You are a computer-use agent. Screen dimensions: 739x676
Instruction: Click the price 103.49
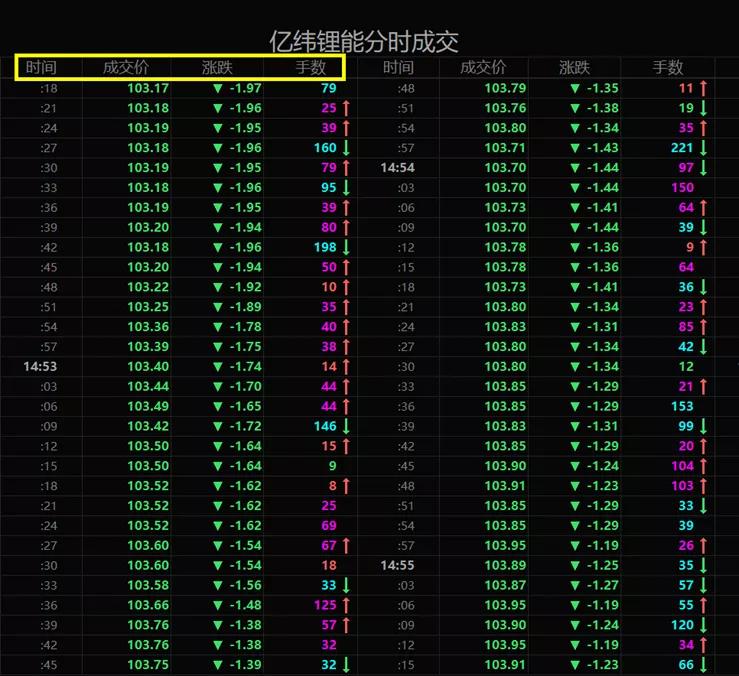pos(148,406)
